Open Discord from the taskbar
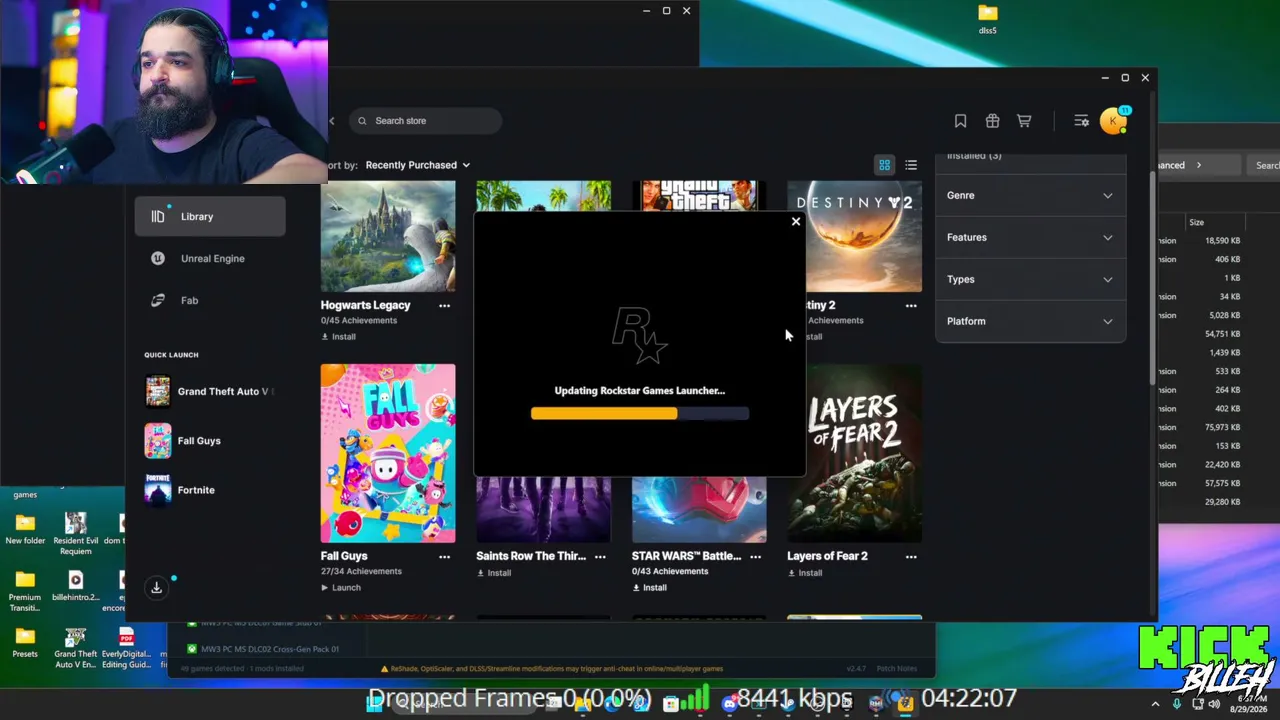The width and height of the screenshot is (1280, 720). click(729, 703)
